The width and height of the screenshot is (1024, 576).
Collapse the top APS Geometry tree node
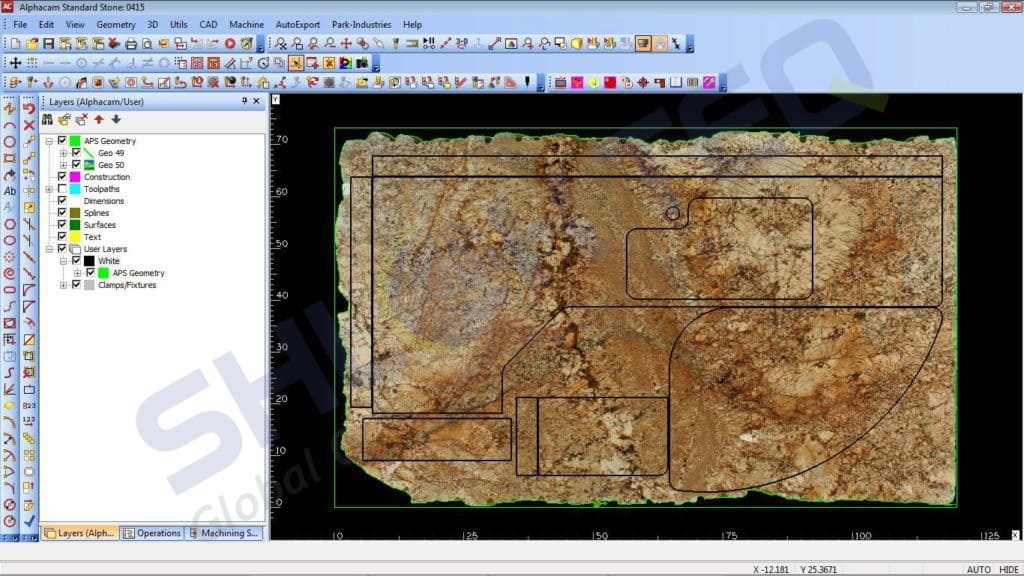(x=49, y=140)
